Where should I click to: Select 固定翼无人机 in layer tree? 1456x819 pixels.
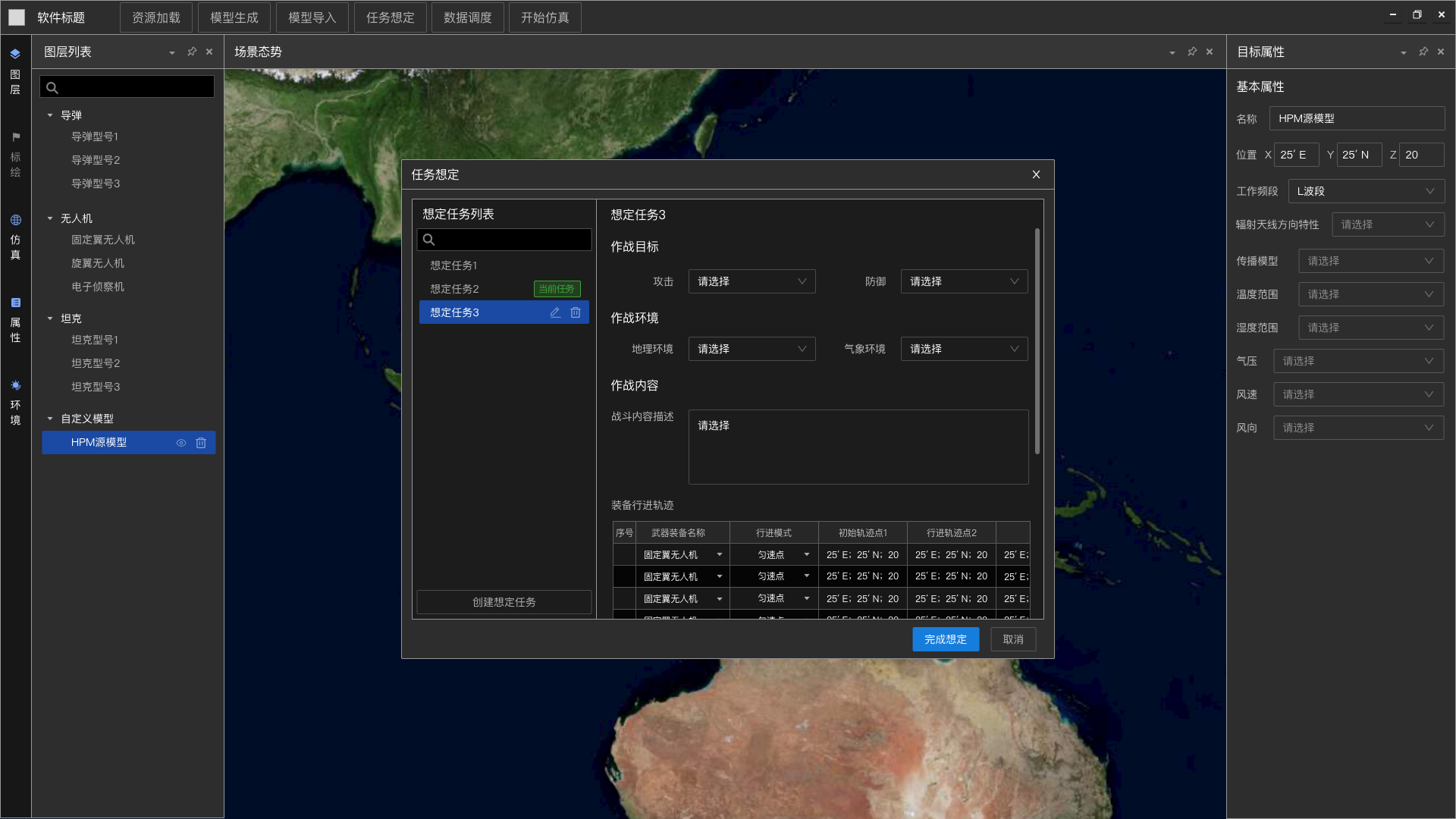(x=103, y=240)
